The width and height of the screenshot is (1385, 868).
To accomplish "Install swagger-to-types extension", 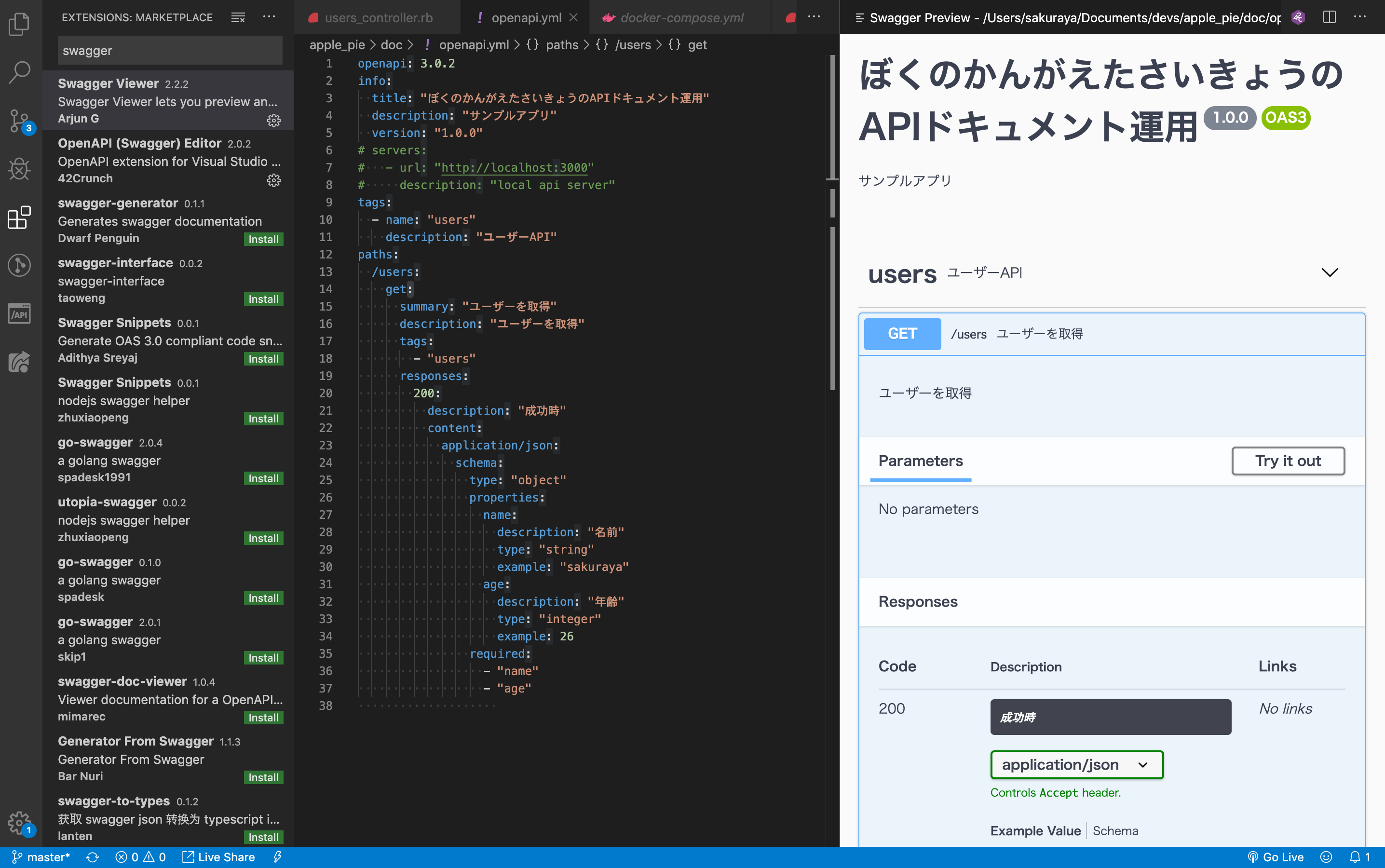I will pos(263,837).
